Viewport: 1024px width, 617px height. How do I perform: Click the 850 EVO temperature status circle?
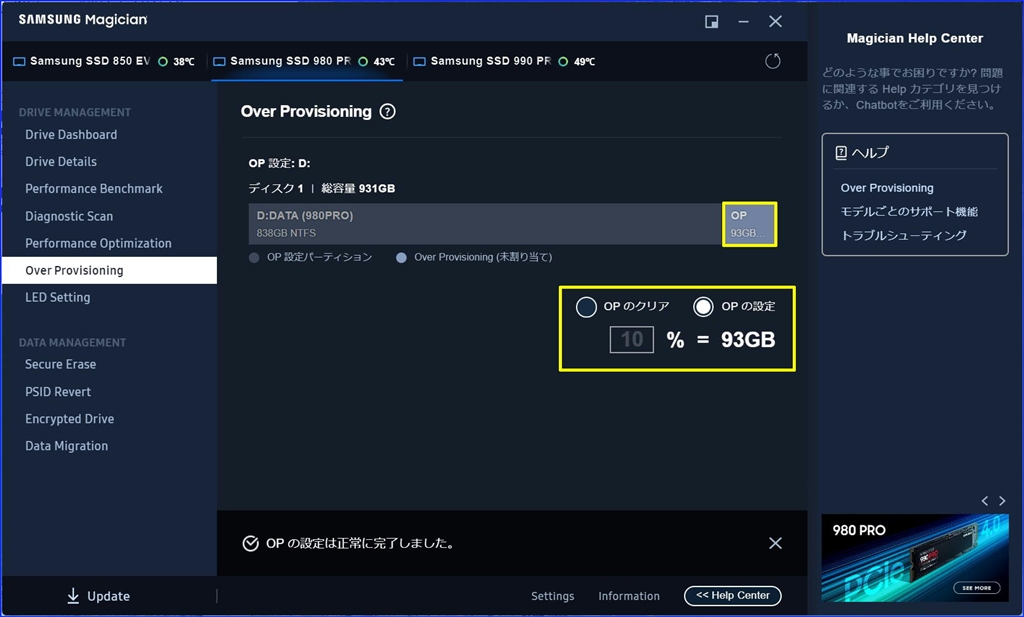coord(163,61)
